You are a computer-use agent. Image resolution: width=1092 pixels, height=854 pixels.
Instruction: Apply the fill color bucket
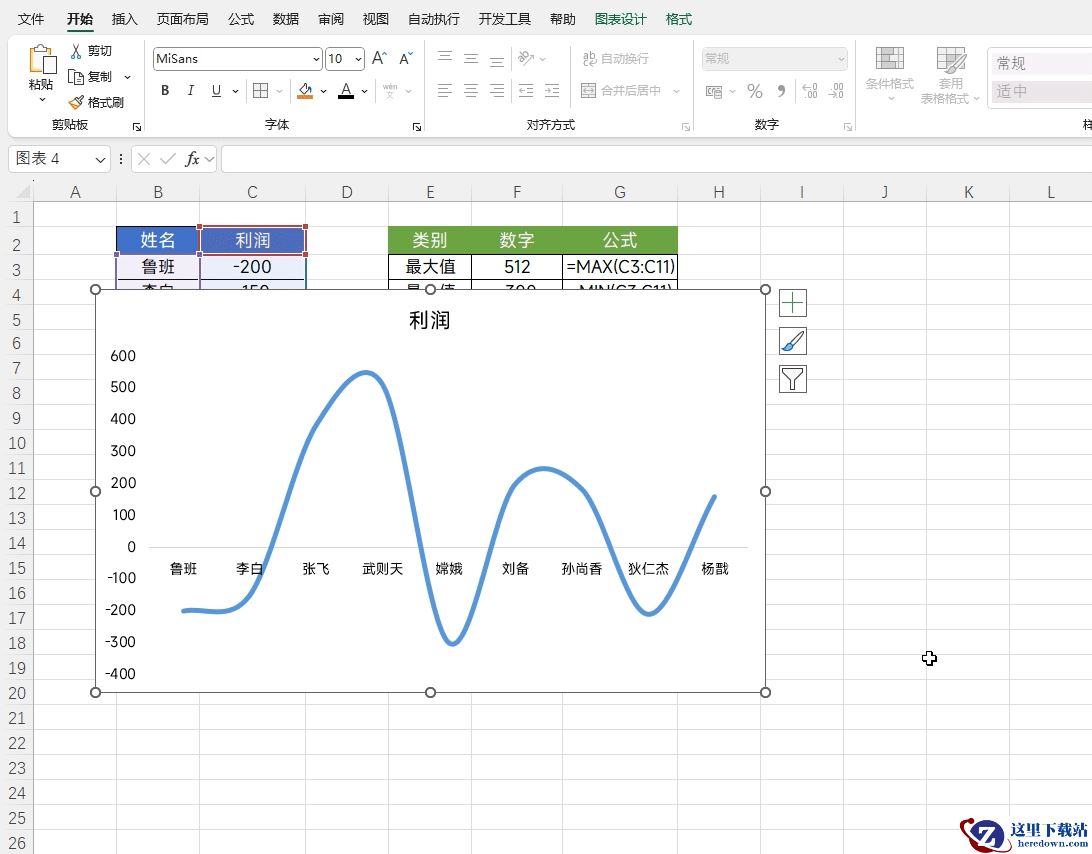[305, 91]
